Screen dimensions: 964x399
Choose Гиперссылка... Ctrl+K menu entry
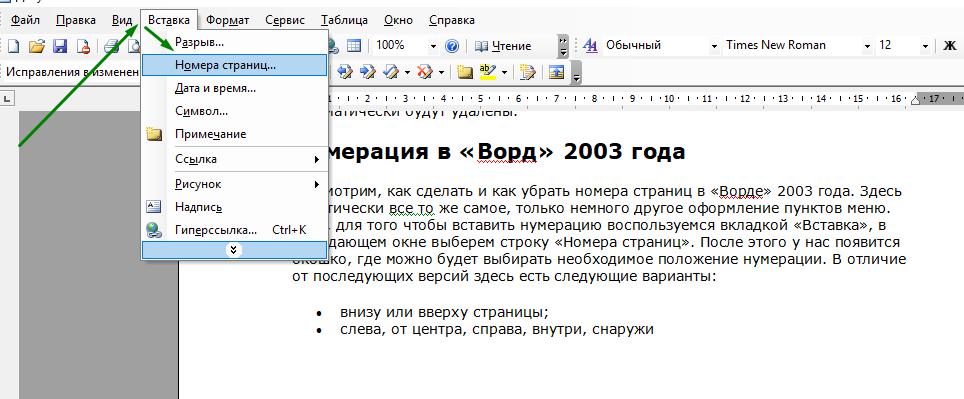click(x=234, y=230)
